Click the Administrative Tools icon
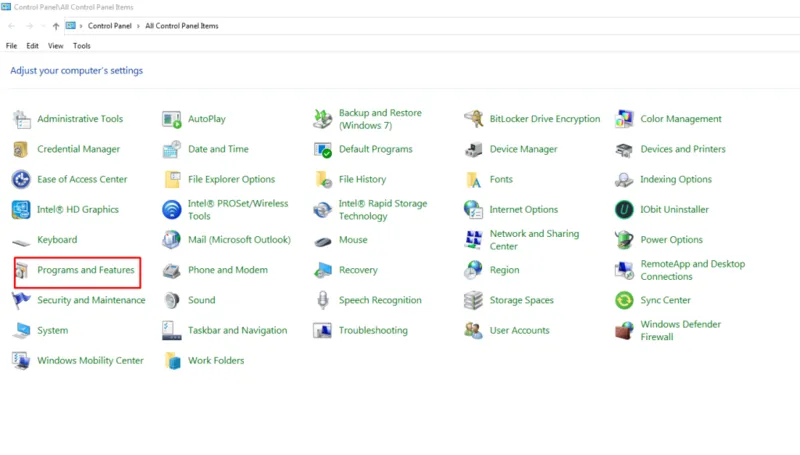This screenshot has width=800, height=455. pyautogui.click(x=21, y=119)
